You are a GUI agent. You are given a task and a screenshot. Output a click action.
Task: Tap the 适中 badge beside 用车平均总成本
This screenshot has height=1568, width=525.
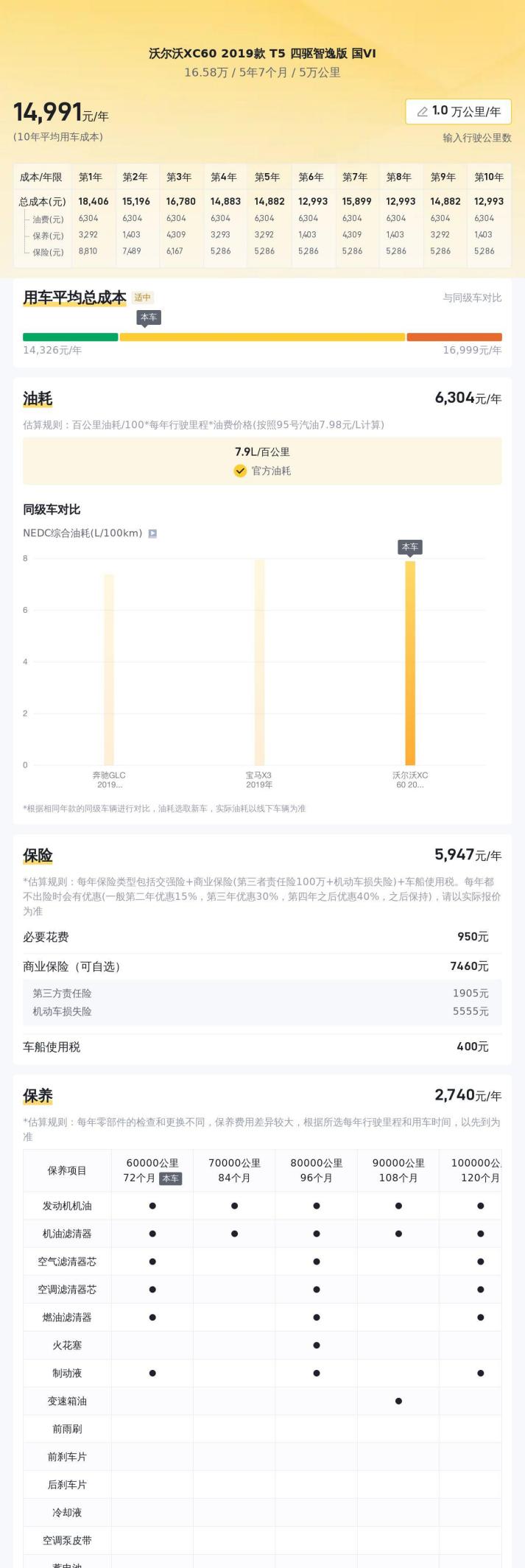(x=143, y=298)
